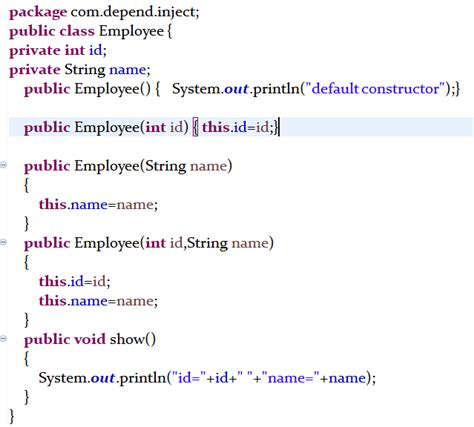The height and width of the screenshot is (427, 474).
Task: Collapse the Employee(int id,String name) constructor fold
Action: [3, 242]
